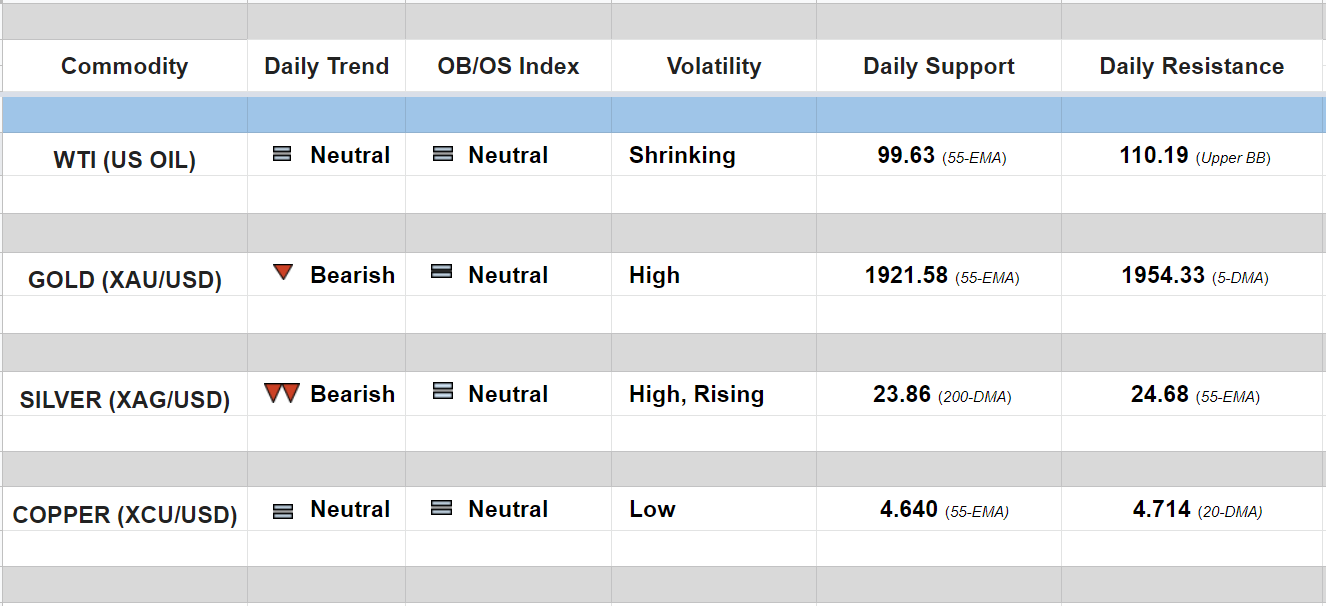Click the SILVER (XAG/USD) cell

click(x=124, y=400)
